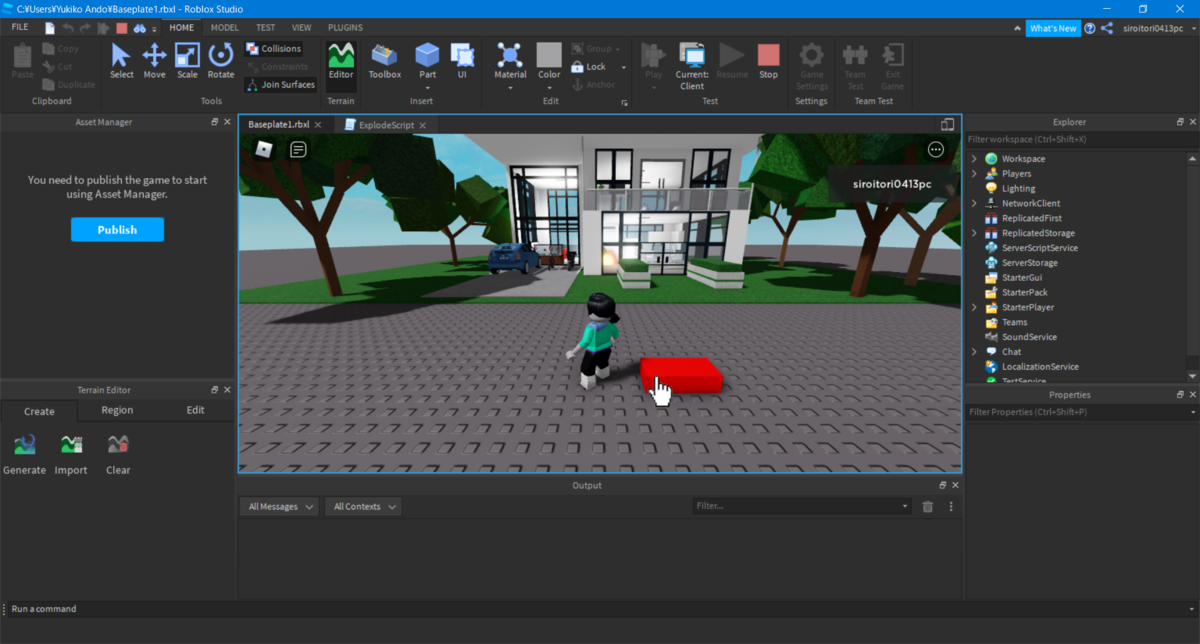The height and width of the screenshot is (644, 1200).
Task: Switch to the Edit tab in Terrain Editor
Action: [x=195, y=410]
